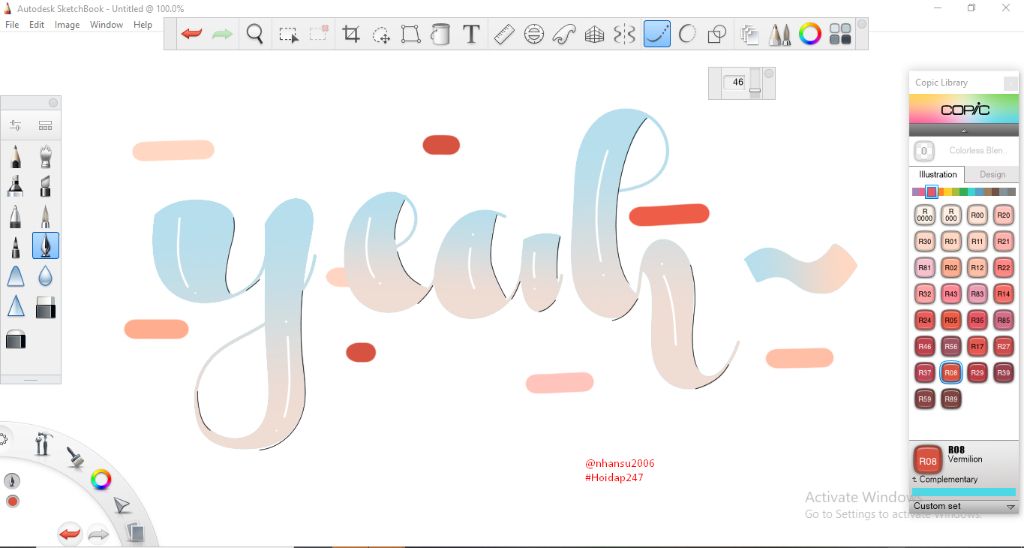This screenshot has height=548, width=1024.
Task: Open the Color Editor wheel in the toolbar
Action: click(810, 33)
